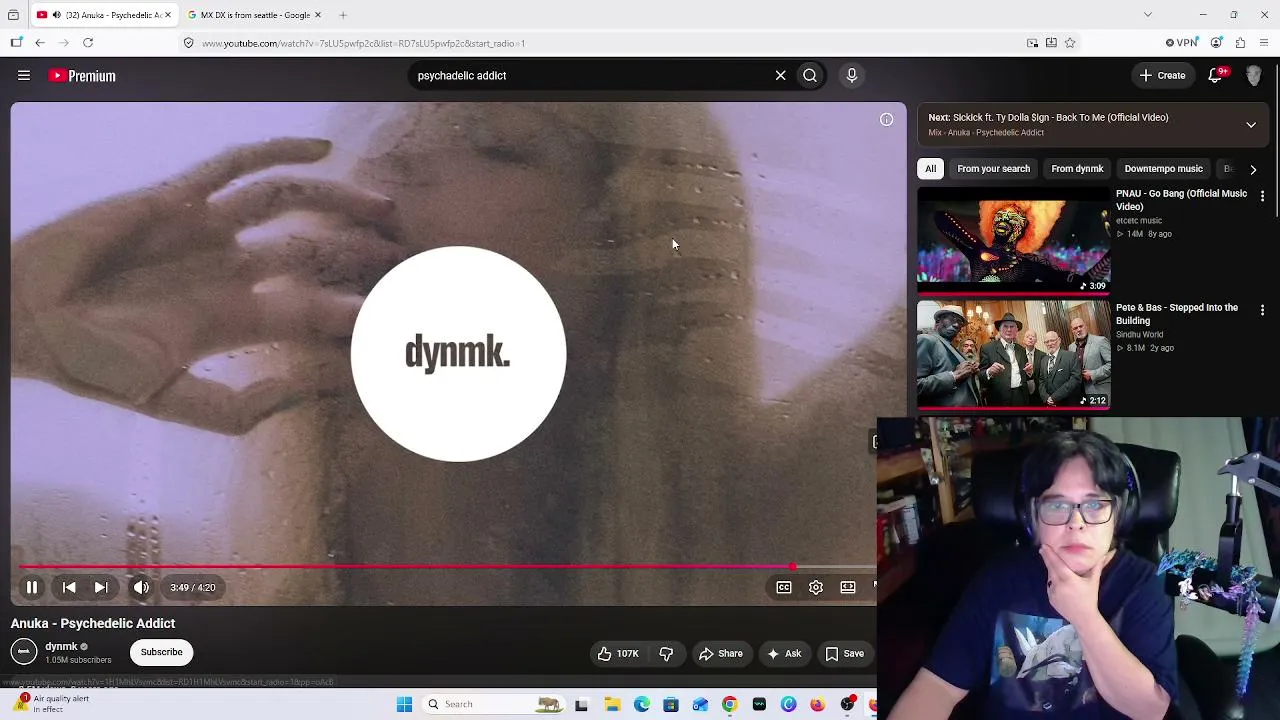Go to YouTube Premium home logo
The image size is (1280, 720).
tap(82, 76)
